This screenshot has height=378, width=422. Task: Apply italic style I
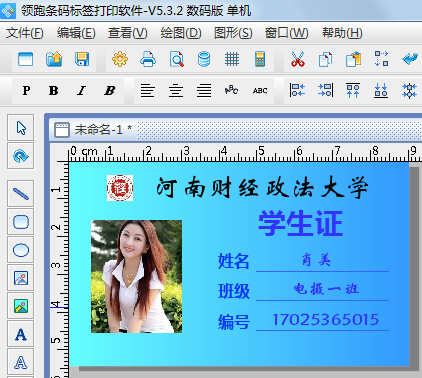[x=81, y=90]
